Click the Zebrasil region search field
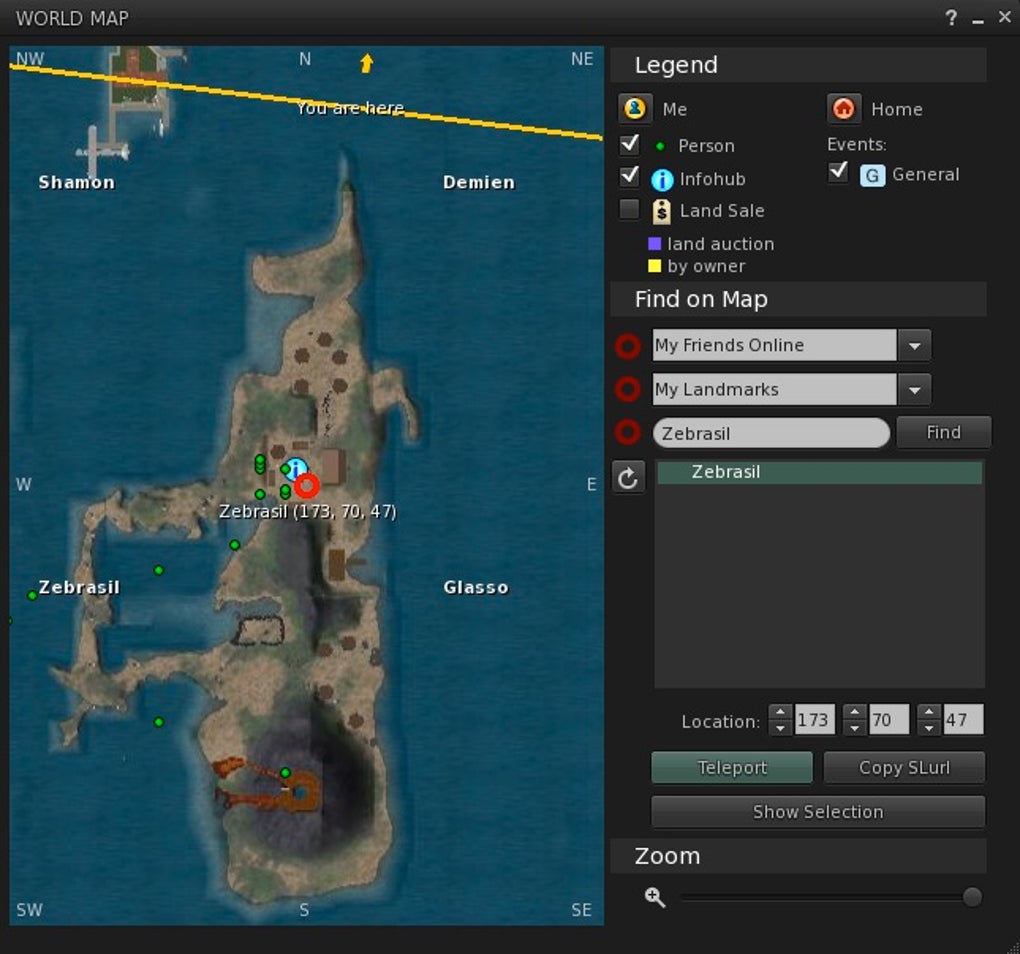Screen dimensions: 1020x954 click(x=771, y=433)
